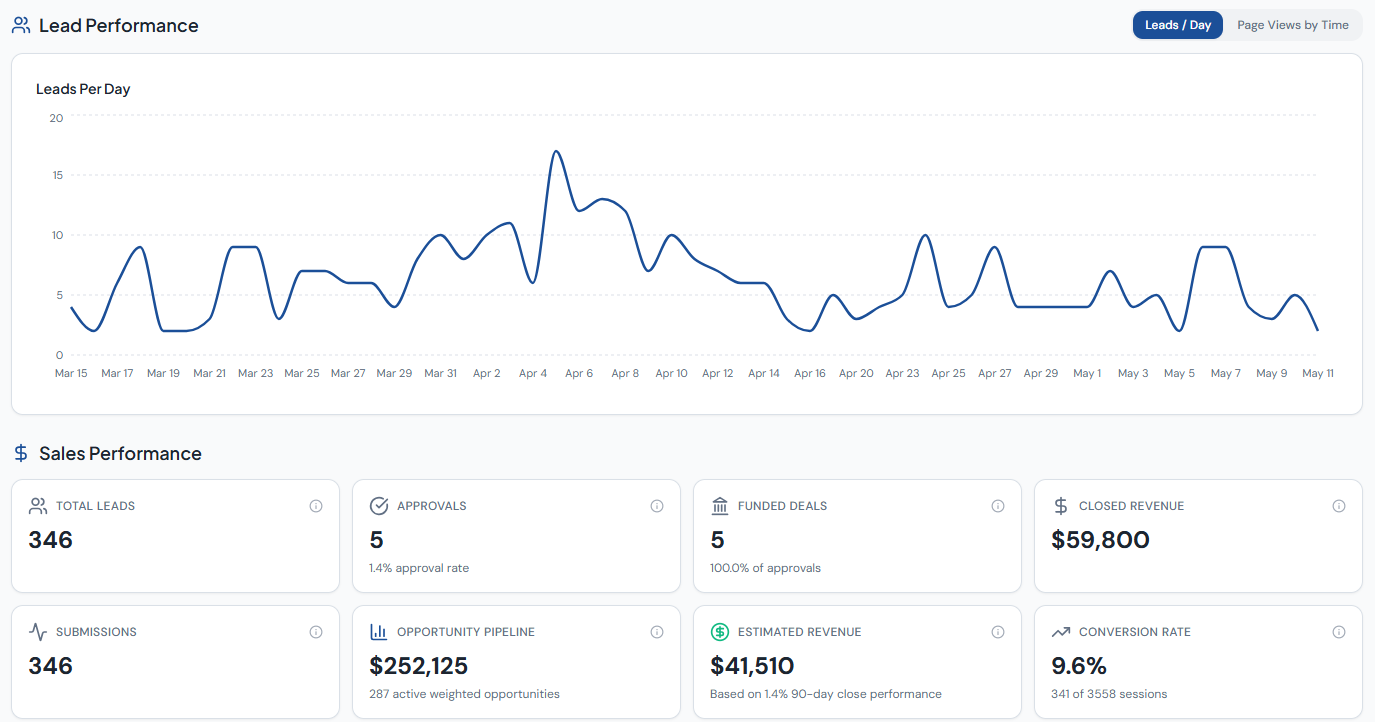Image resolution: width=1375 pixels, height=722 pixels.
Task: Switch to the Leads / Day view
Action: click(x=1177, y=25)
